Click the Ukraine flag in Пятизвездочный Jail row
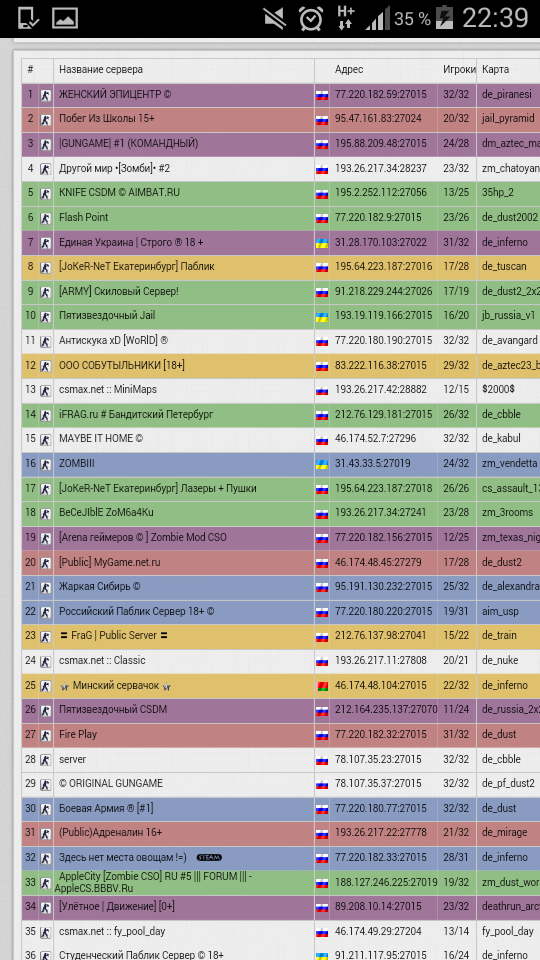540x960 pixels. click(322, 317)
